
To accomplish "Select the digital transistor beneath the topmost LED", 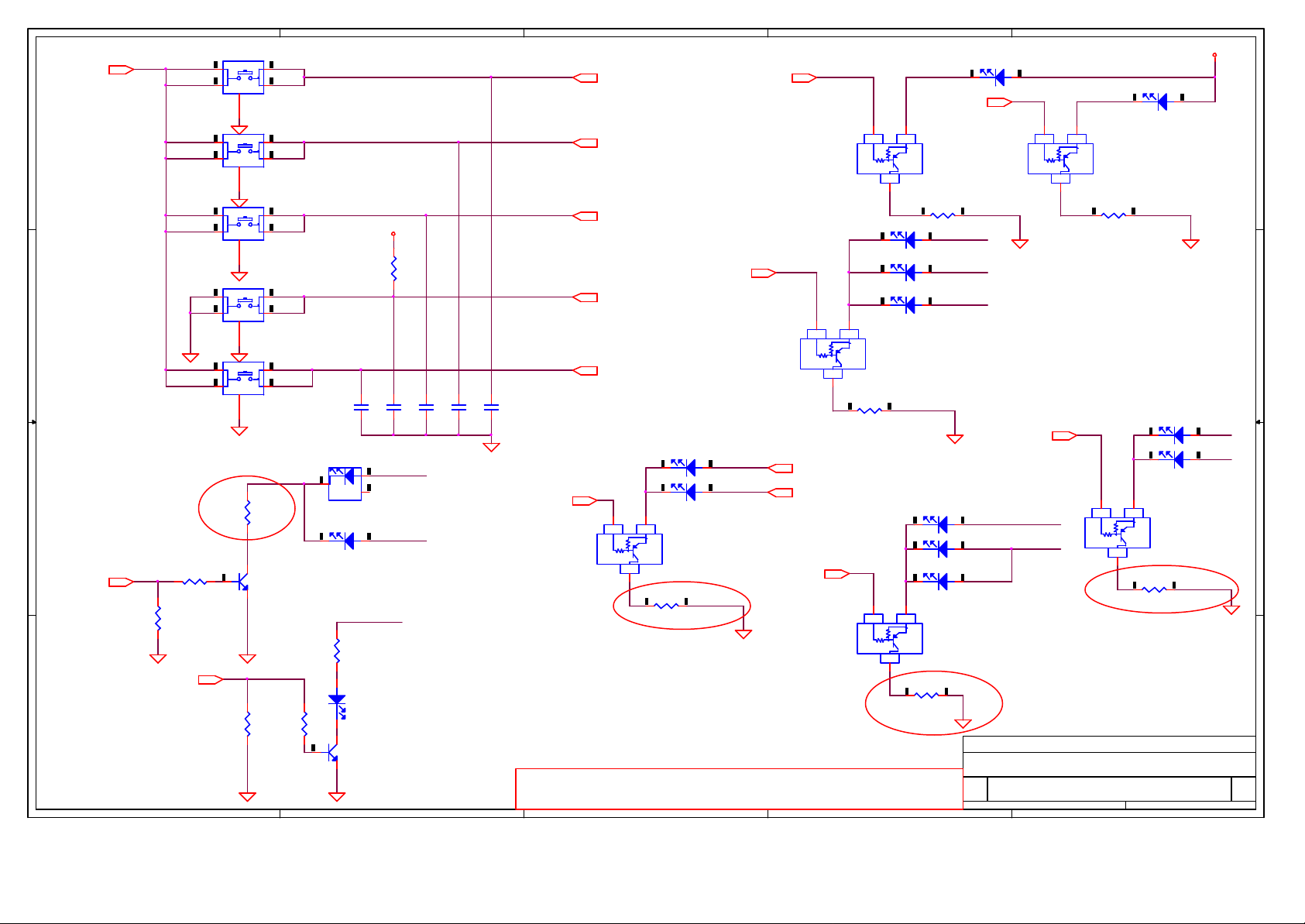I will (x=890, y=158).
